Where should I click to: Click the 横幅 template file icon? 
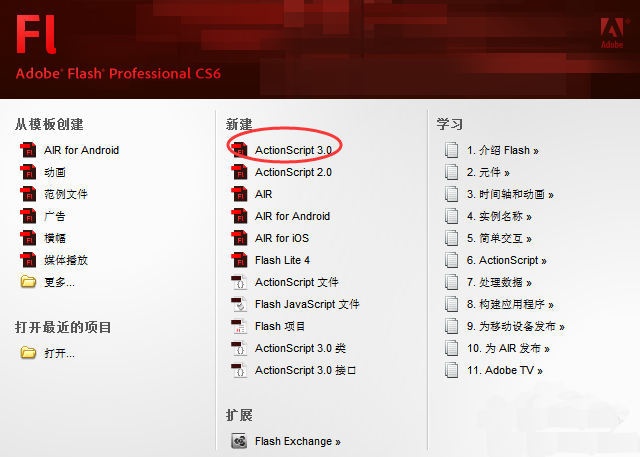pyautogui.click(x=28, y=238)
